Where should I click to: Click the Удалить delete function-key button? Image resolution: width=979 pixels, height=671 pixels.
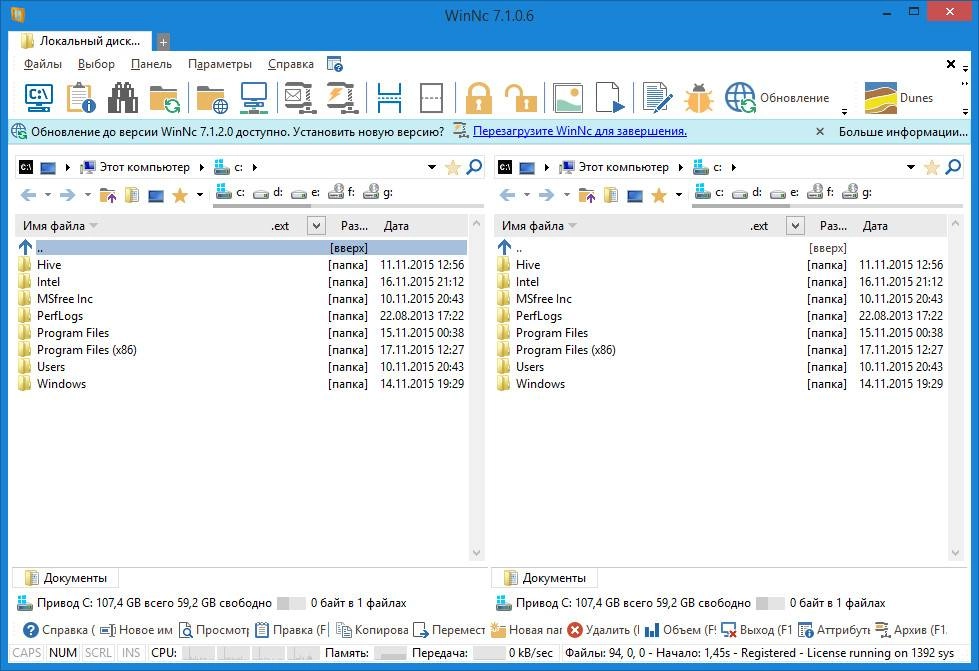(x=604, y=630)
